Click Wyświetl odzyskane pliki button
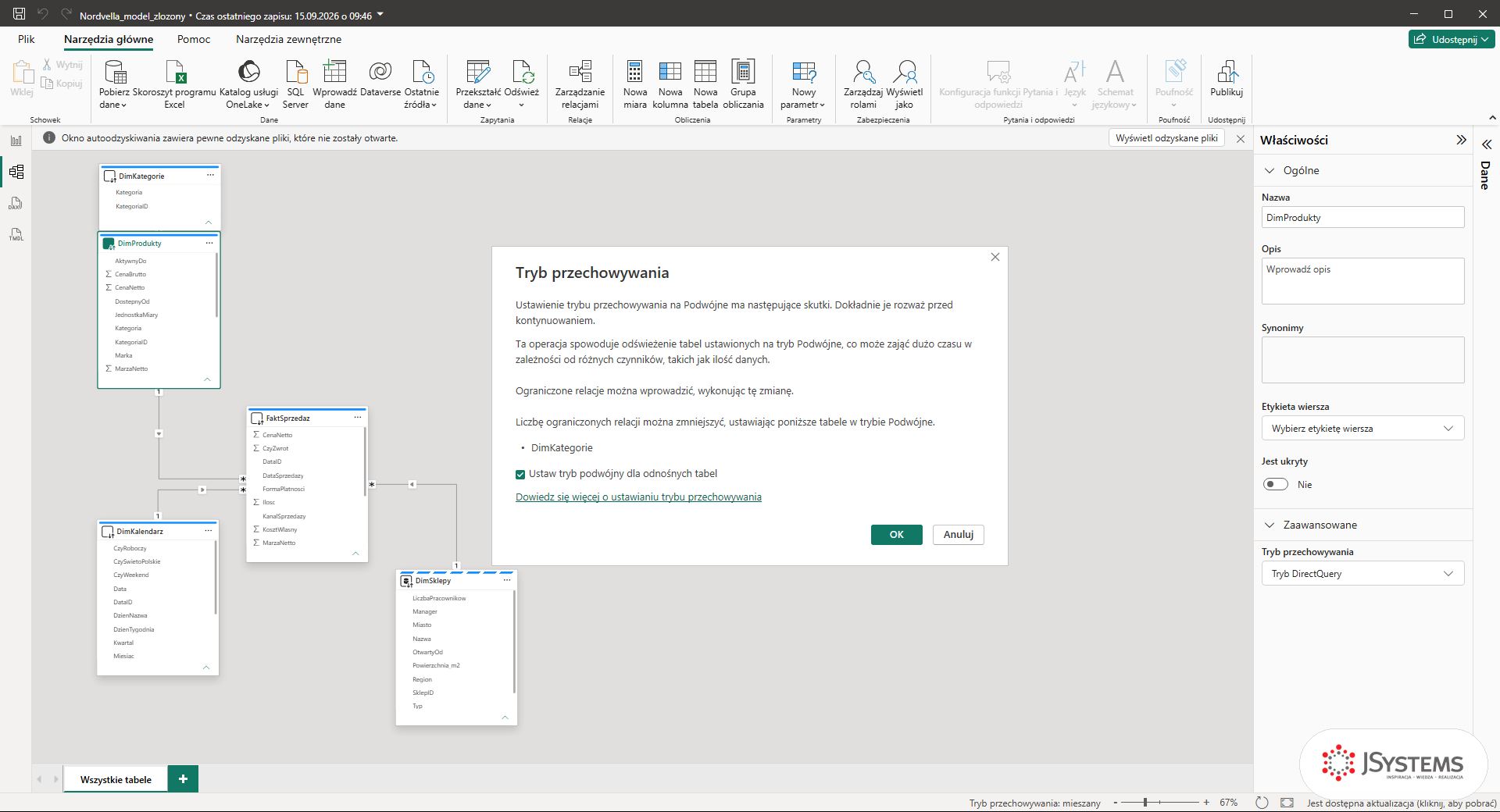The image size is (1500, 812). 1166,138
